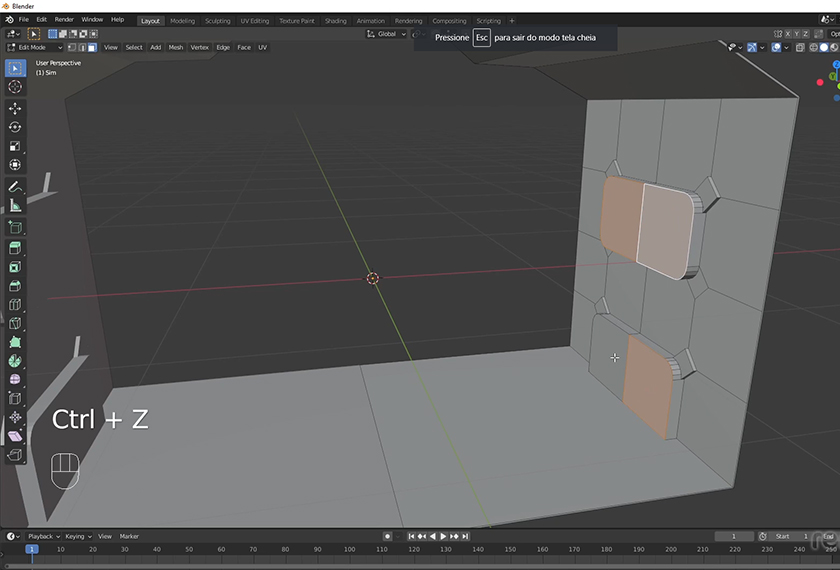Expand the Playback dropdown in timeline

43,536
